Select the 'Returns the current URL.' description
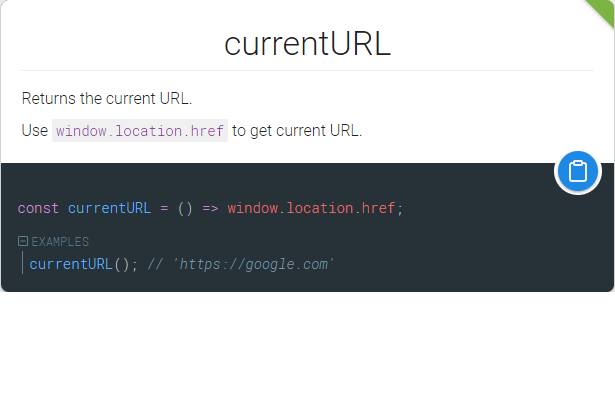The image size is (615, 400). [x=107, y=98]
